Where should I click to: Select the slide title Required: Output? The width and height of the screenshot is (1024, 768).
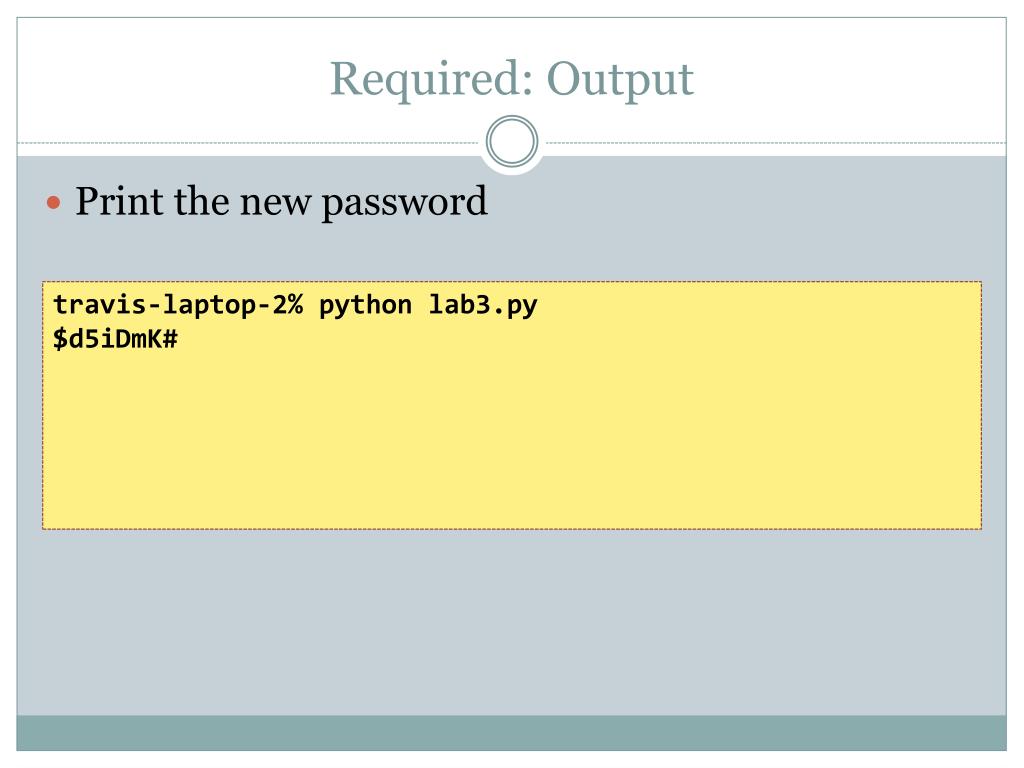[511, 79]
